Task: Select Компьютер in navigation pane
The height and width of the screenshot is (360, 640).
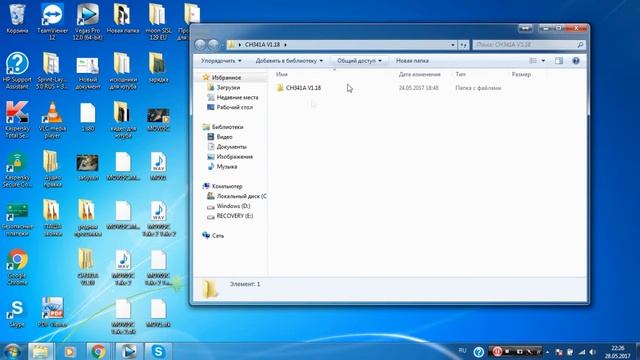Action: coord(227,186)
